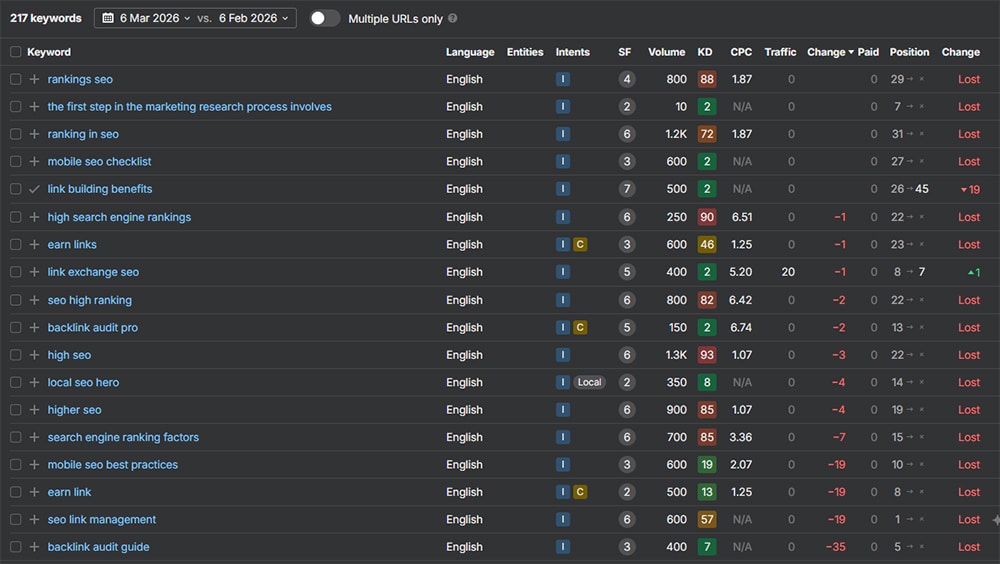Sort by Volume column header
The width and height of the screenshot is (1000, 564).
click(x=666, y=52)
